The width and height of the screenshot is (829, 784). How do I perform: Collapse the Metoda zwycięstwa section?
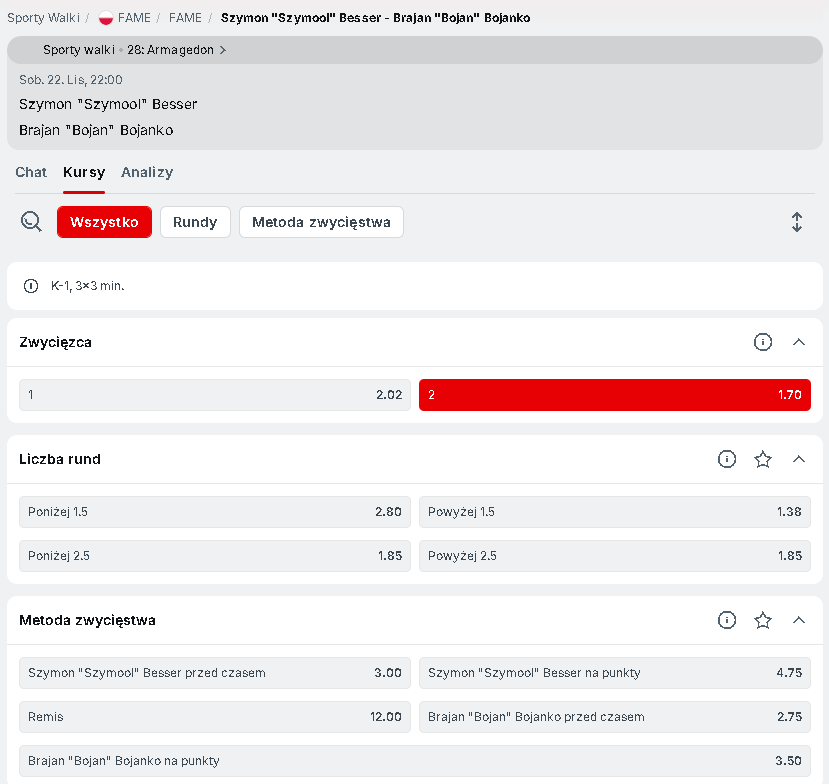point(798,620)
